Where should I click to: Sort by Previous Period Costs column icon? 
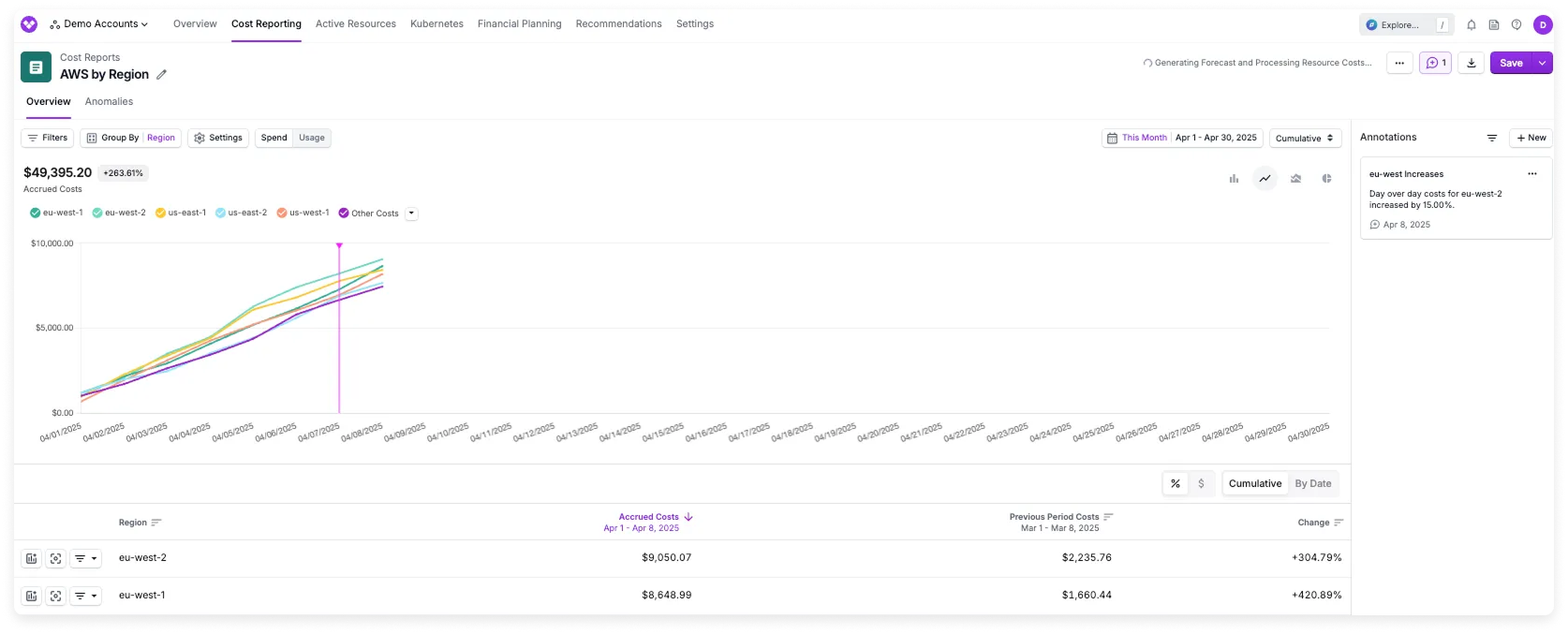[x=1108, y=517]
